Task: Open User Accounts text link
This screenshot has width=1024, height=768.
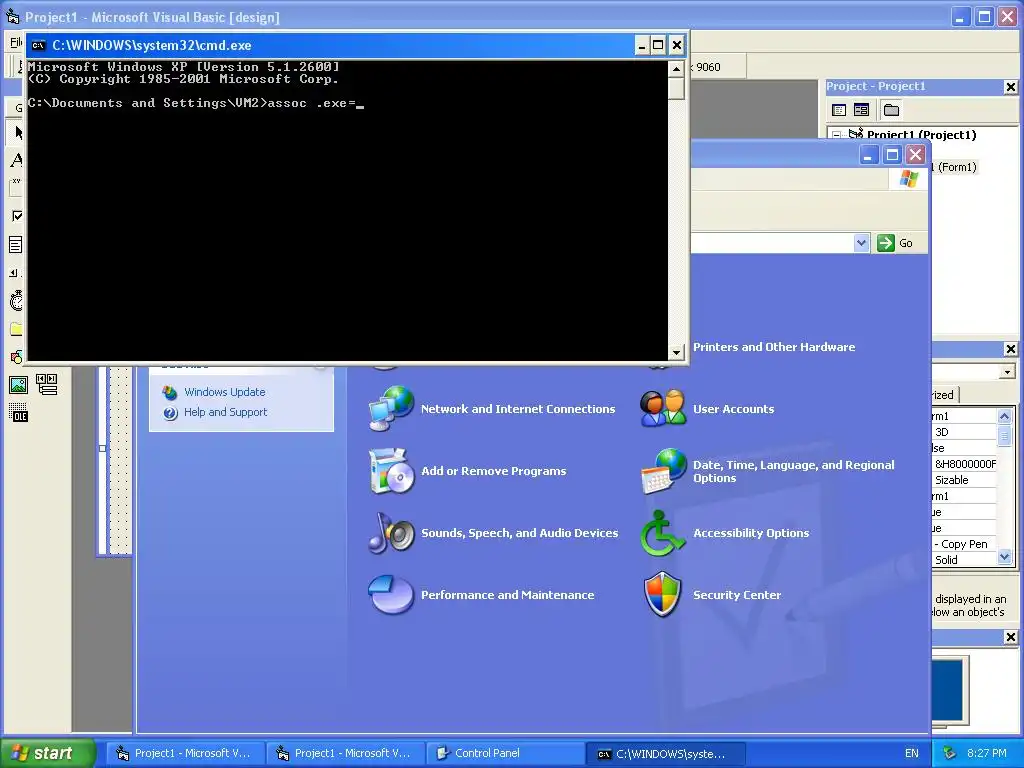Action: 733,409
